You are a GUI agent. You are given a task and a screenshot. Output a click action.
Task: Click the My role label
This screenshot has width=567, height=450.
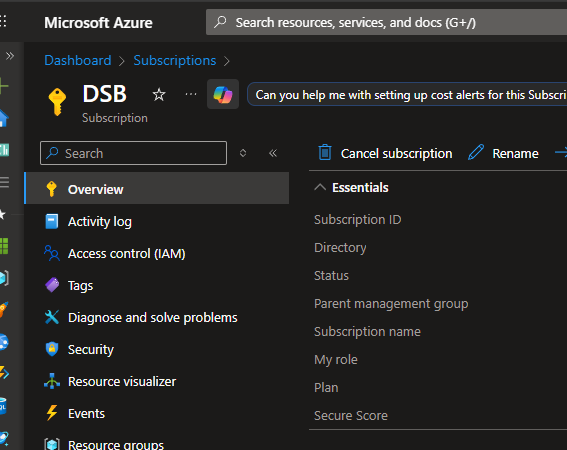[x=336, y=360]
